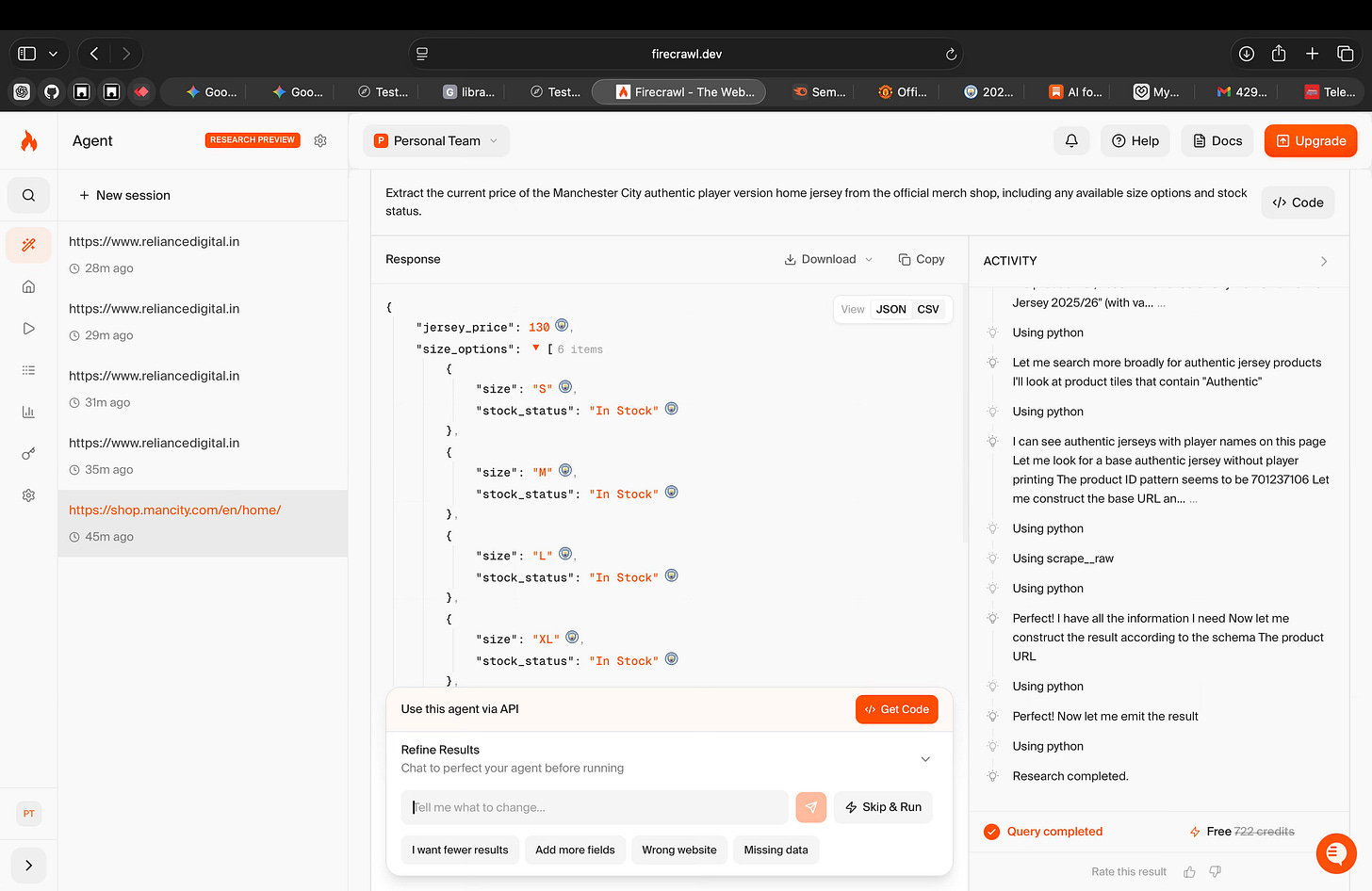The image size is (1372, 891).
Task: Open pinned GitHub tab
Action: tap(52, 91)
